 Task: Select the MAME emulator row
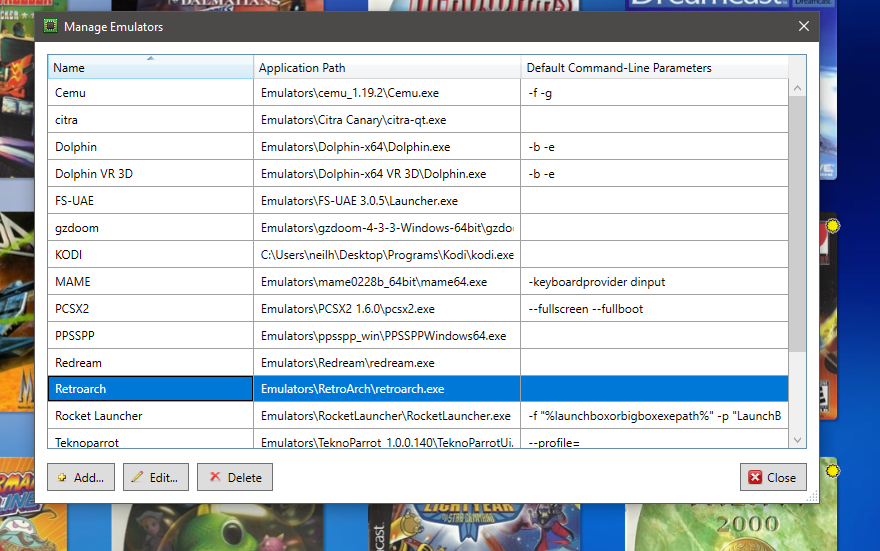418,281
